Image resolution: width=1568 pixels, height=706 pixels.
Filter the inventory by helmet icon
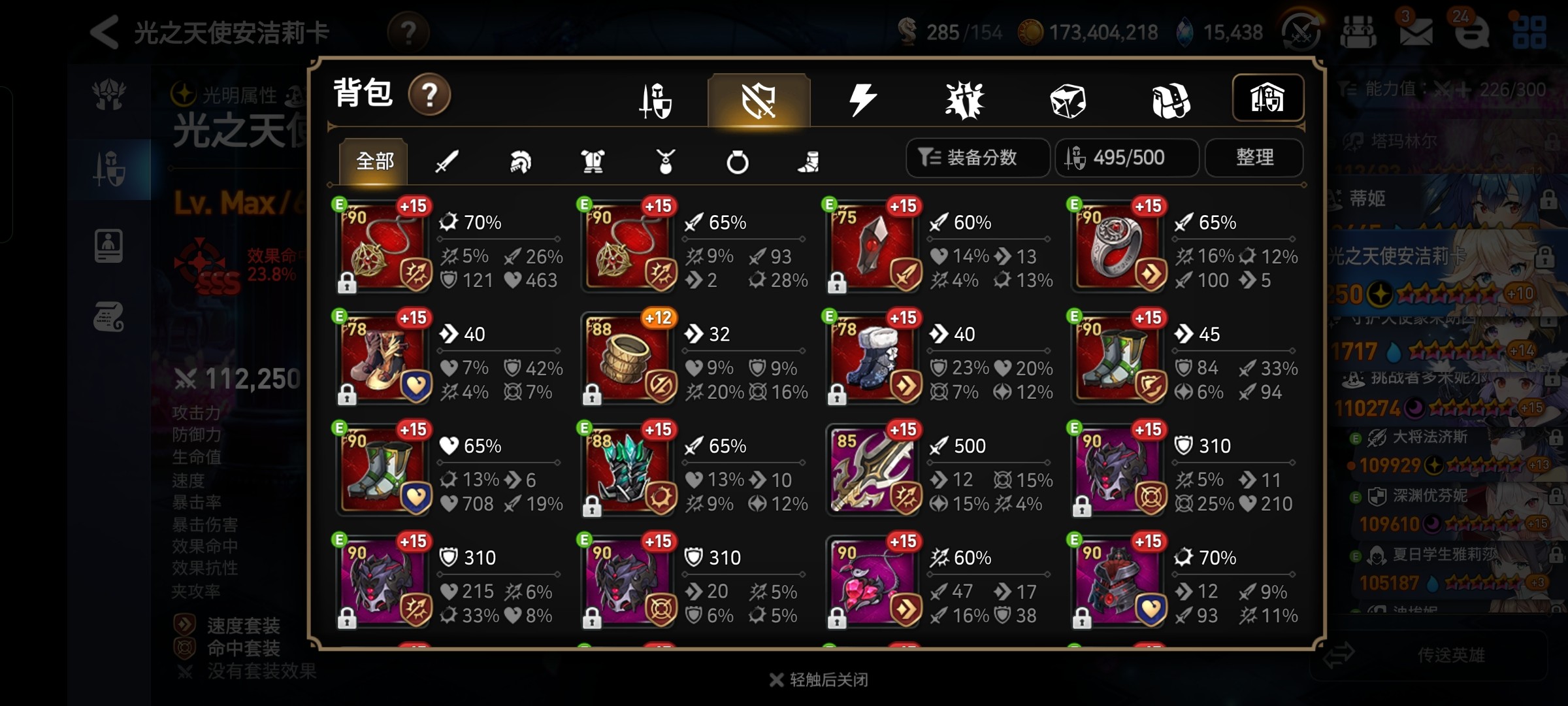pos(520,161)
